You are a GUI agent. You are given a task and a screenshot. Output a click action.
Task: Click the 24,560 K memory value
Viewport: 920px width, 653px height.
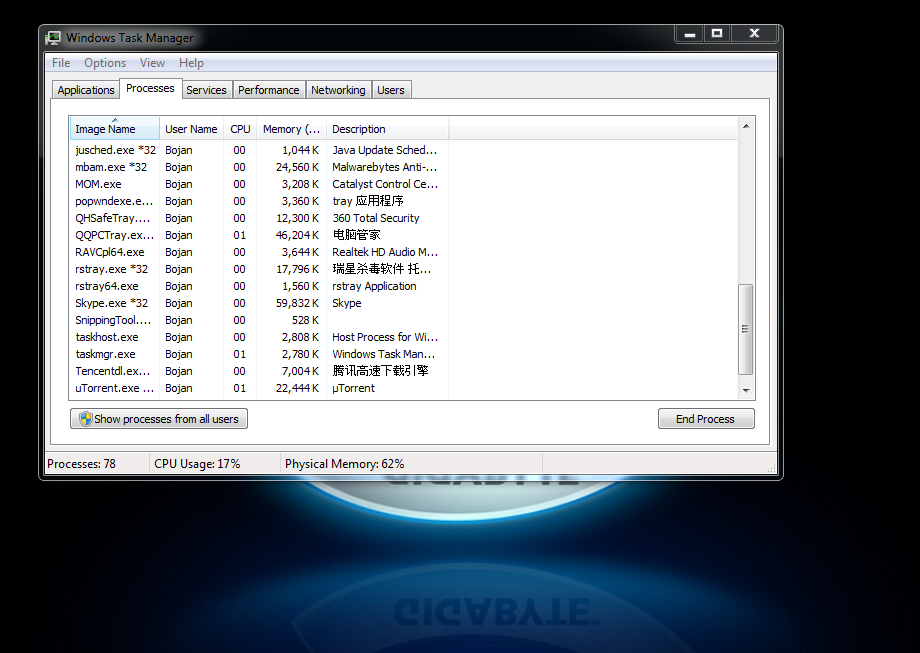297,167
